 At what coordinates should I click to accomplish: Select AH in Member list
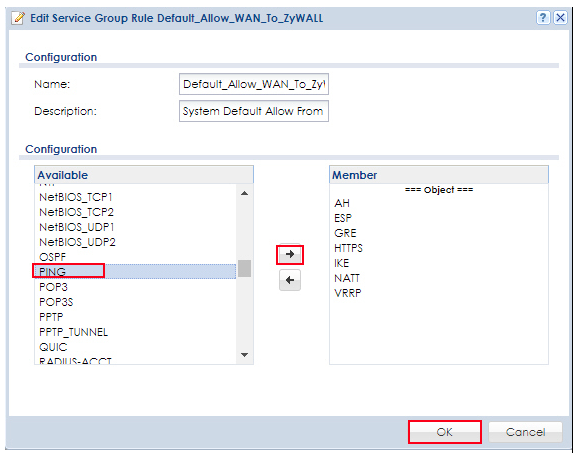click(439, 203)
